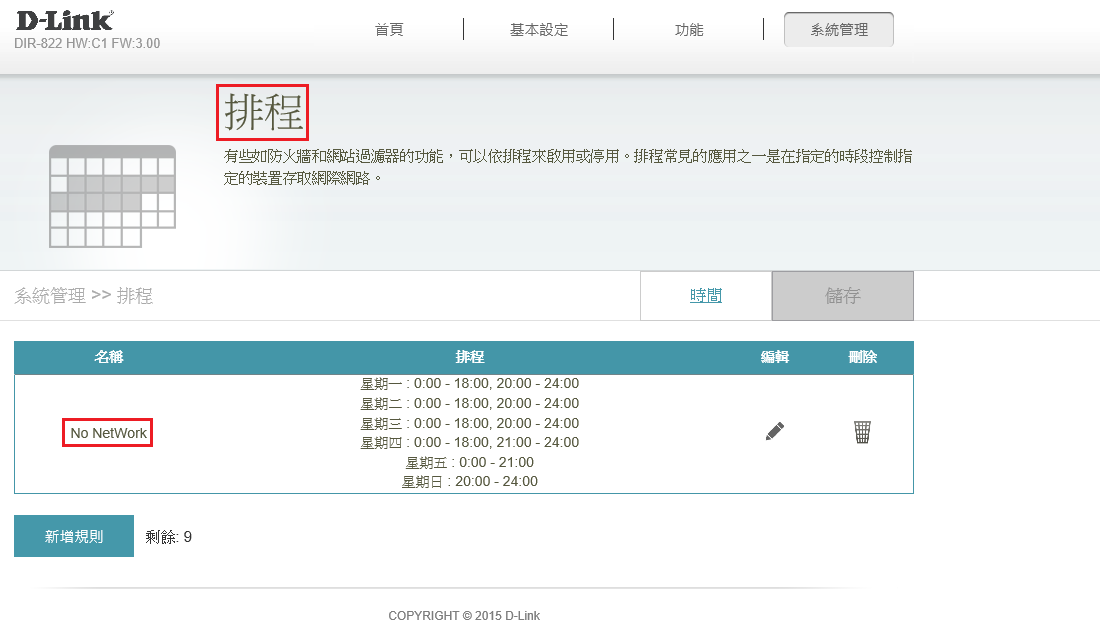The image size is (1100, 628).
Task: Click the calendar schedule icon
Action: tap(112, 196)
